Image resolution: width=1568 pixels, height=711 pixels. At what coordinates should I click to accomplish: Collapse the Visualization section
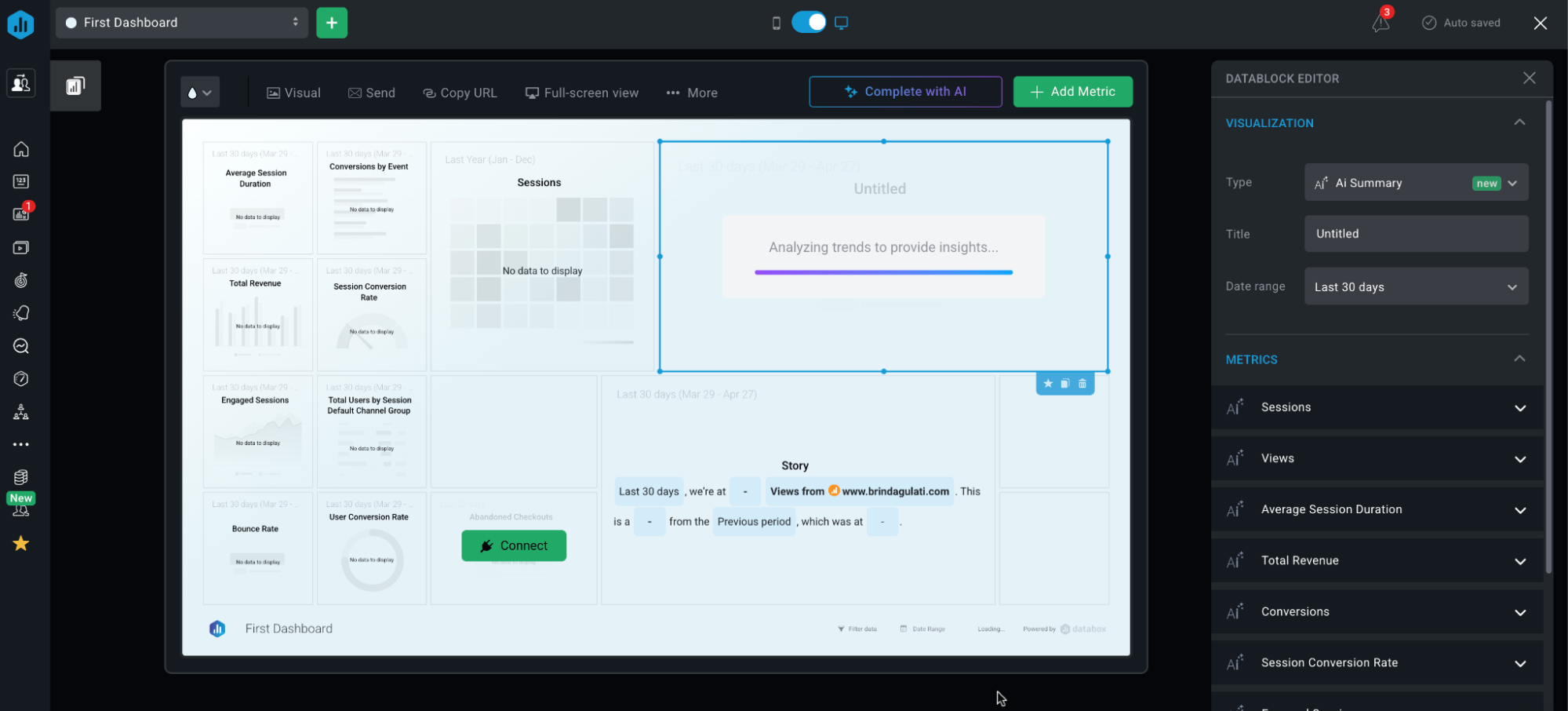click(1519, 122)
